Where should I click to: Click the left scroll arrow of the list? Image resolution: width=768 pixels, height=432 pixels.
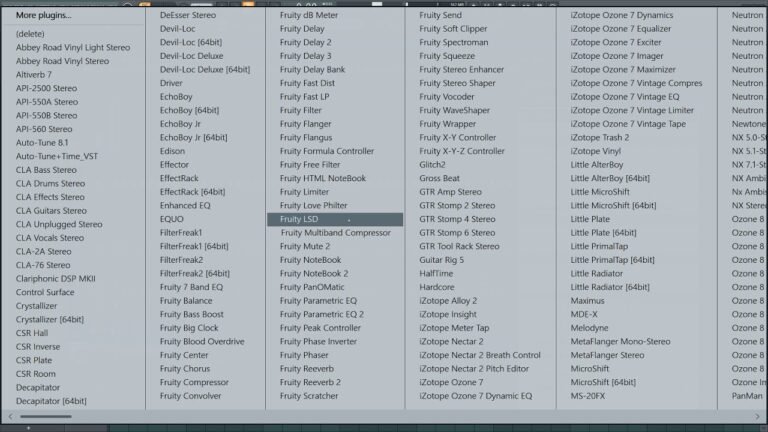(10, 416)
